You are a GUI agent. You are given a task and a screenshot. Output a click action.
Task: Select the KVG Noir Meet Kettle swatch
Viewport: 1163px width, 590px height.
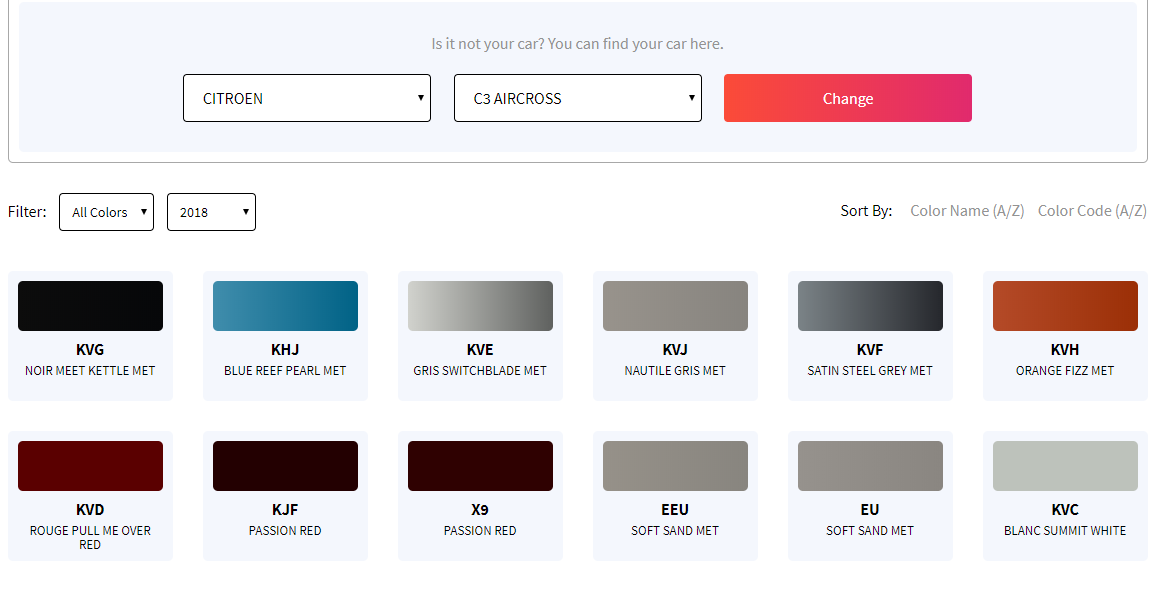(90, 306)
